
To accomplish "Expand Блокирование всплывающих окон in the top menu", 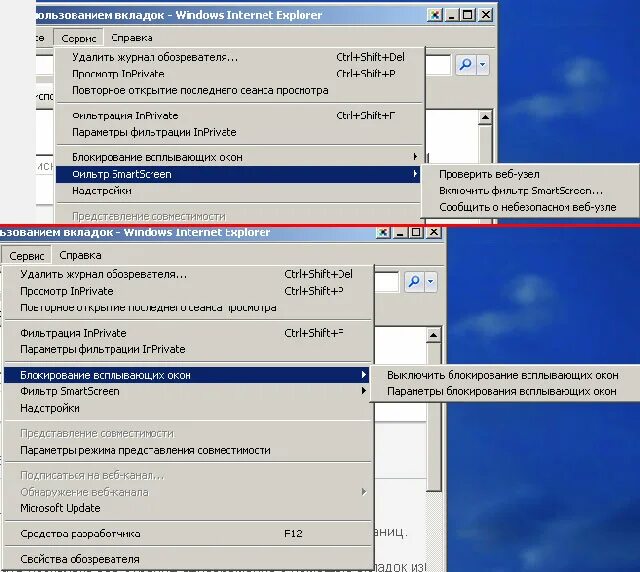I will click(239, 157).
